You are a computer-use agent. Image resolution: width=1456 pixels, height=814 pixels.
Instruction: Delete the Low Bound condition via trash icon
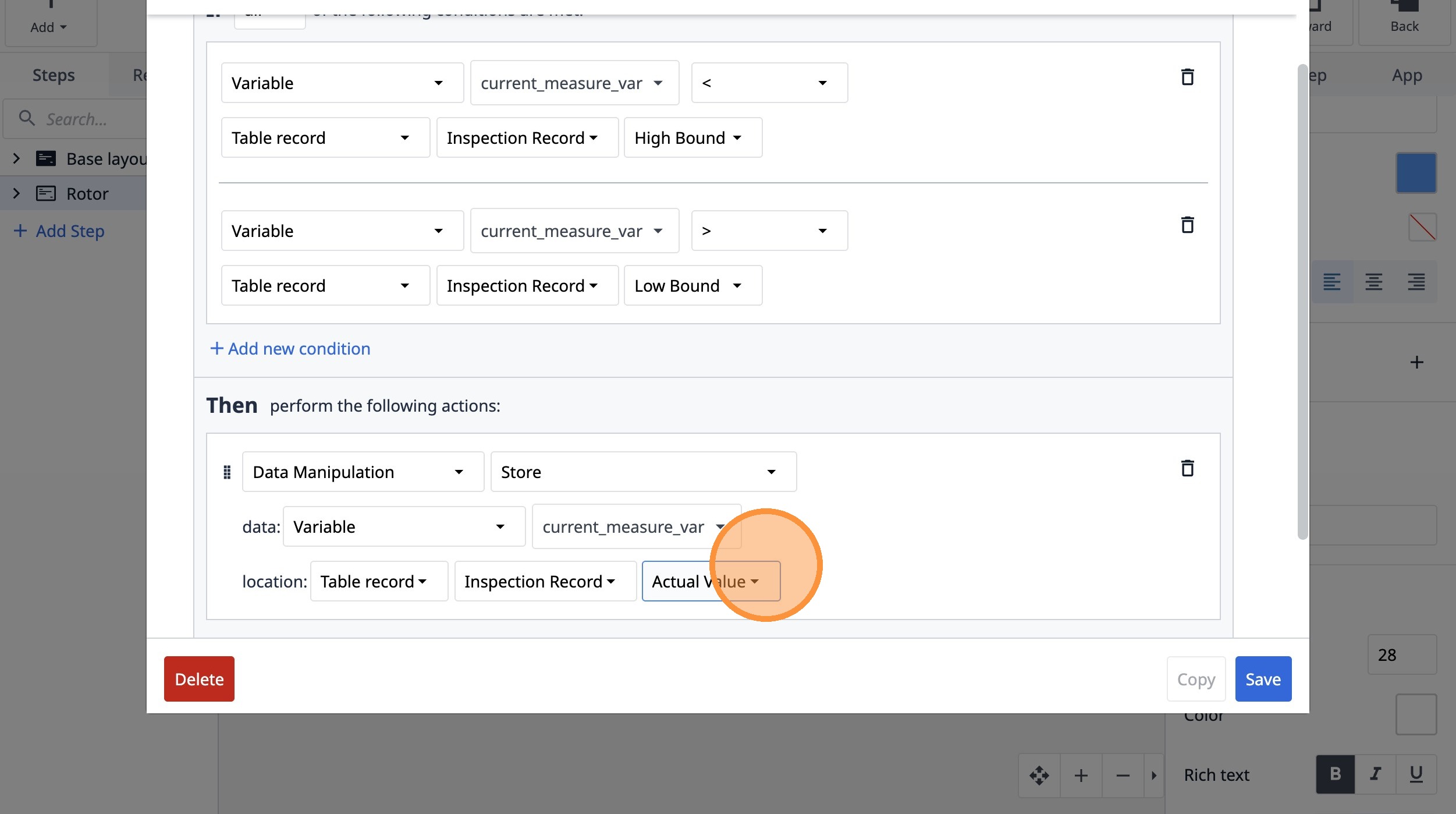tap(1187, 225)
